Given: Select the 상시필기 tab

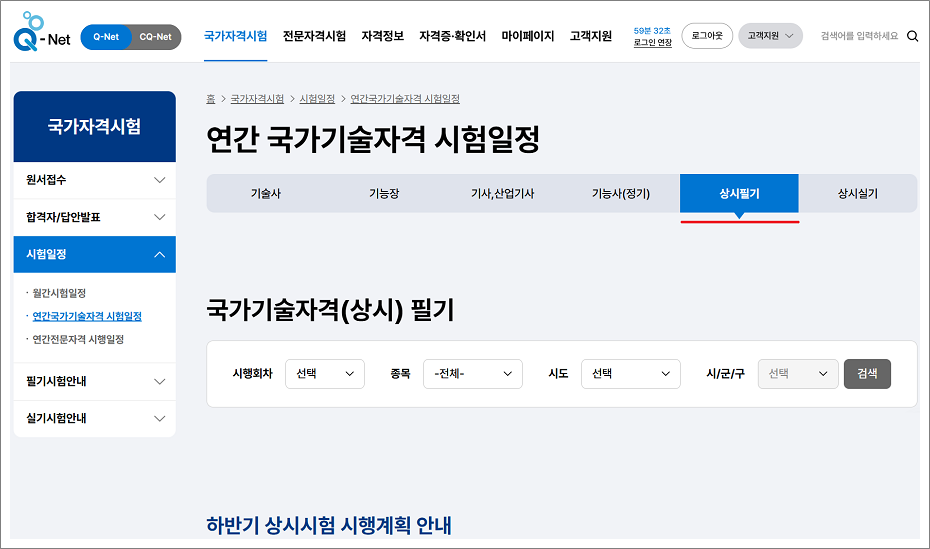Looking at the screenshot, I should [x=739, y=193].
